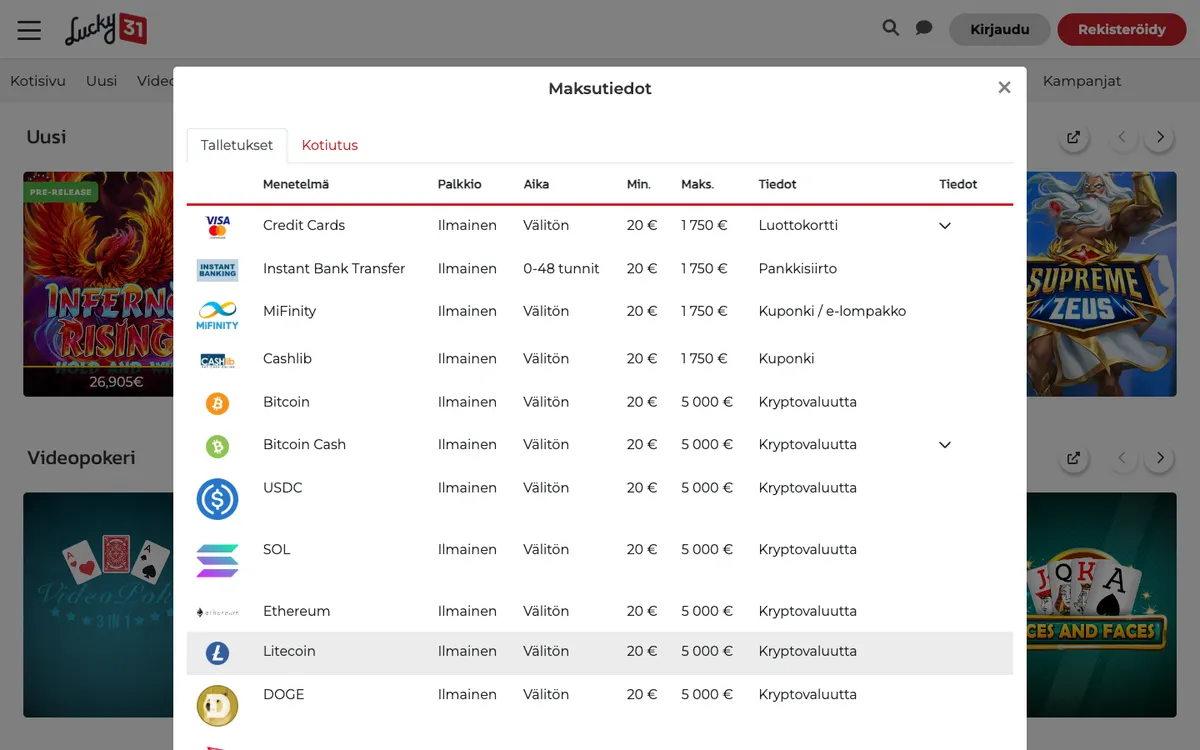
Task: Click the MiFinity infinity logo
Action: 217,314
